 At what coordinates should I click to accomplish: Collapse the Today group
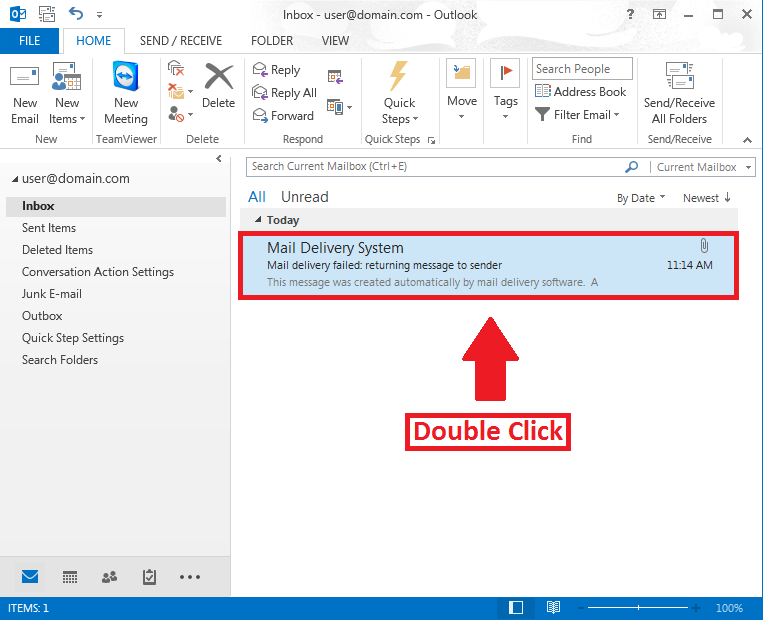pyautogui.click(x=258, y=220)
